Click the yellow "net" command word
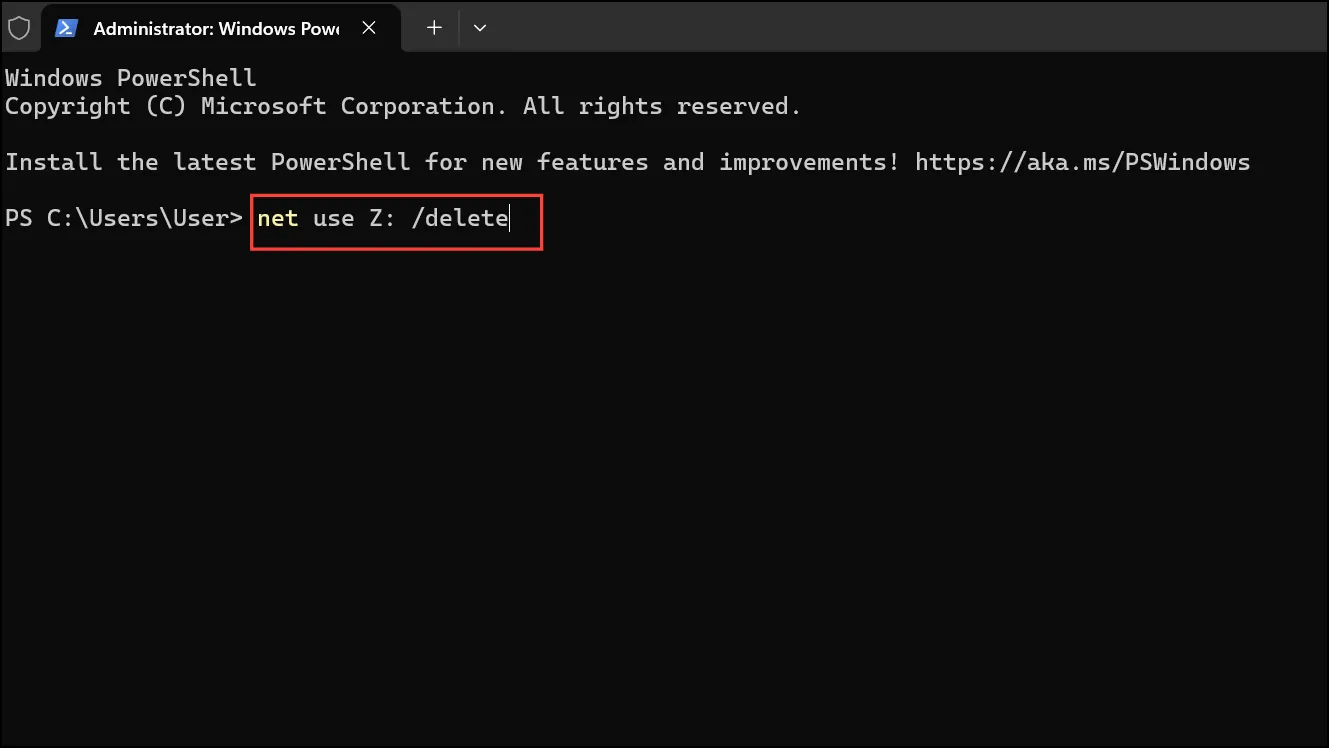 278,218
